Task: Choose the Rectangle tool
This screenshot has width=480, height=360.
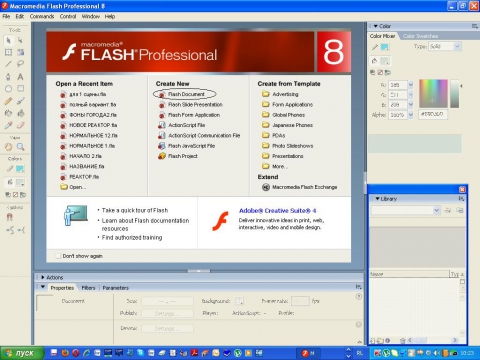Action: (x=20, y=89)
